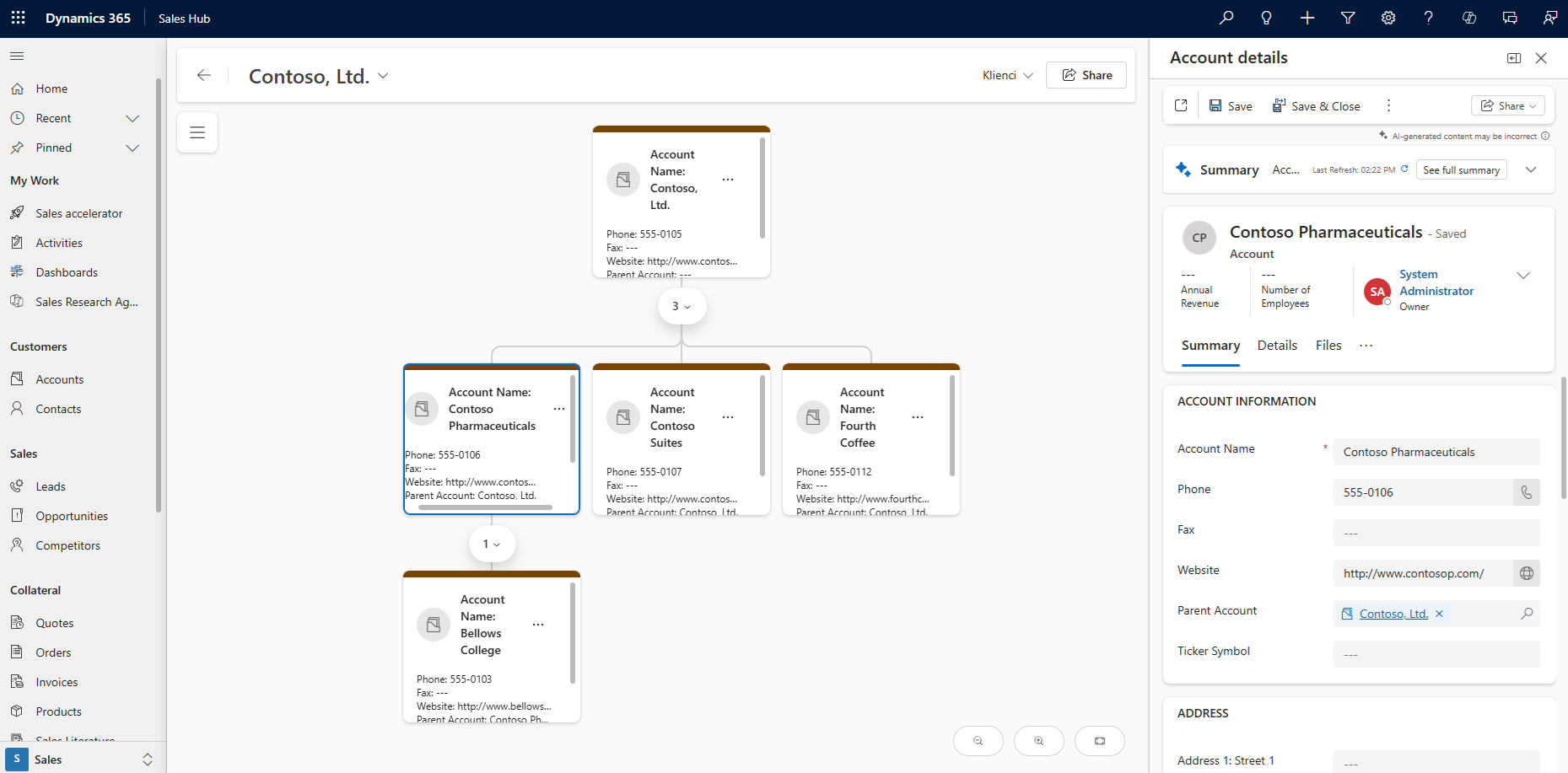Image resolution: width=1568 pixels, height=773 pixels.
Task: Fit hierarchy to screen button
Action: [x=1100, y=741]
